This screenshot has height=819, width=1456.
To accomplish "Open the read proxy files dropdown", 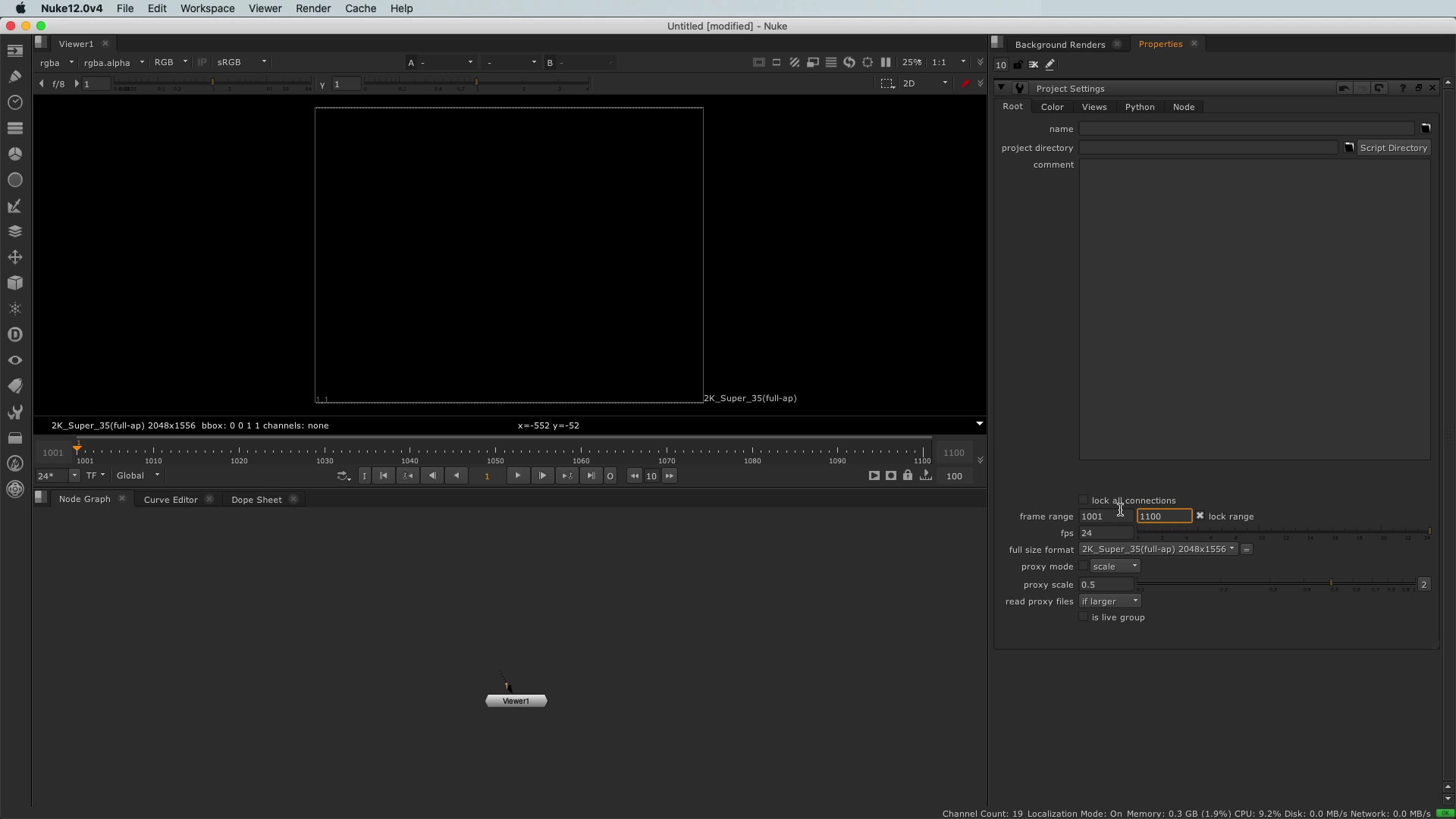I will (1110, 601).
